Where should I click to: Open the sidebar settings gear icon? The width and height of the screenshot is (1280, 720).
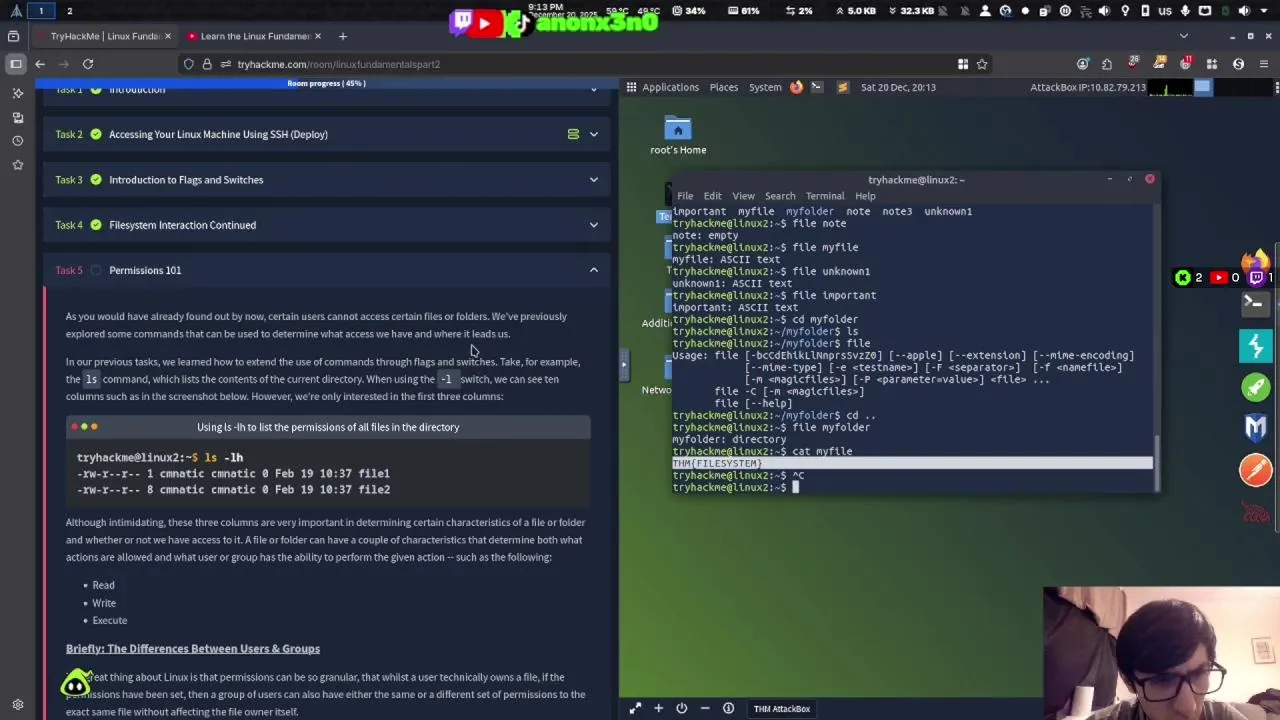[17, 705]
